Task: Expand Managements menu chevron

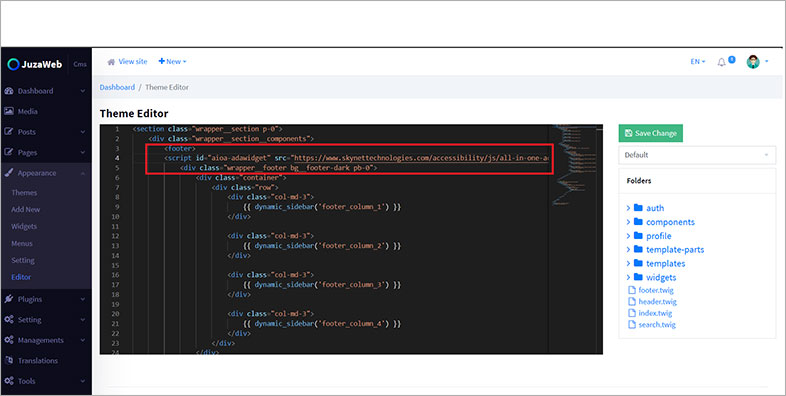Action: (83, 341)
